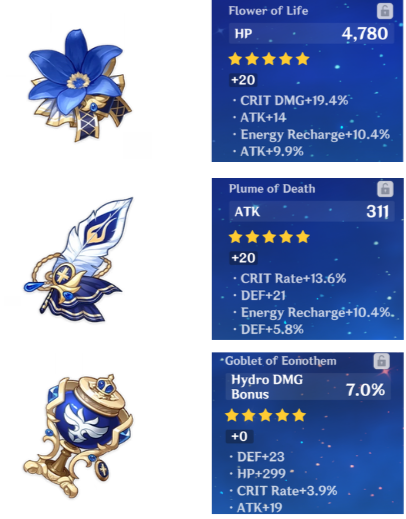Select the ATK 311 main stat bar
The height and width of the screenshot is (519, 406).
[312, 211]
